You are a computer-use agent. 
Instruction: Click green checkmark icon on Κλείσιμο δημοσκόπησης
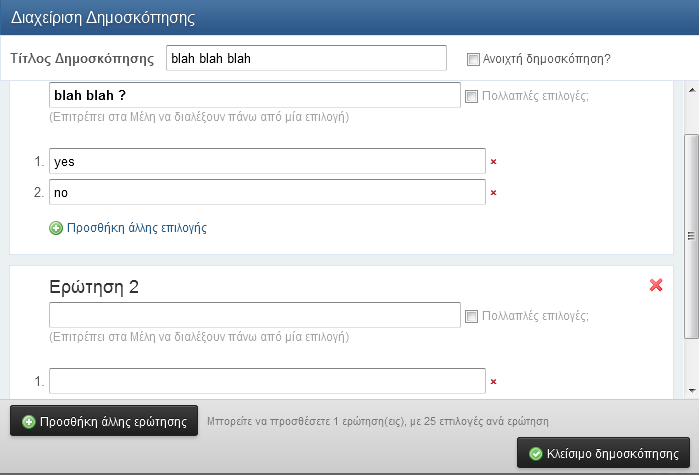coord(535,454)
